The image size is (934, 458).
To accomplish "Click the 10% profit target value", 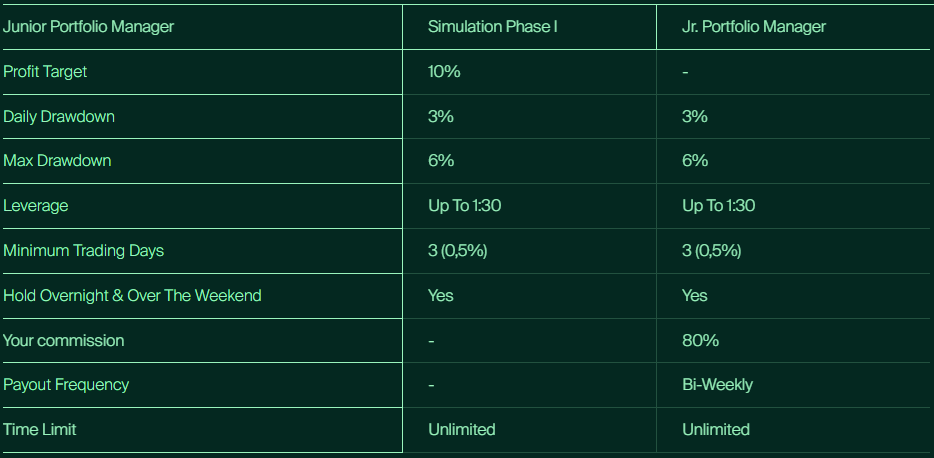I will [444, 72].
